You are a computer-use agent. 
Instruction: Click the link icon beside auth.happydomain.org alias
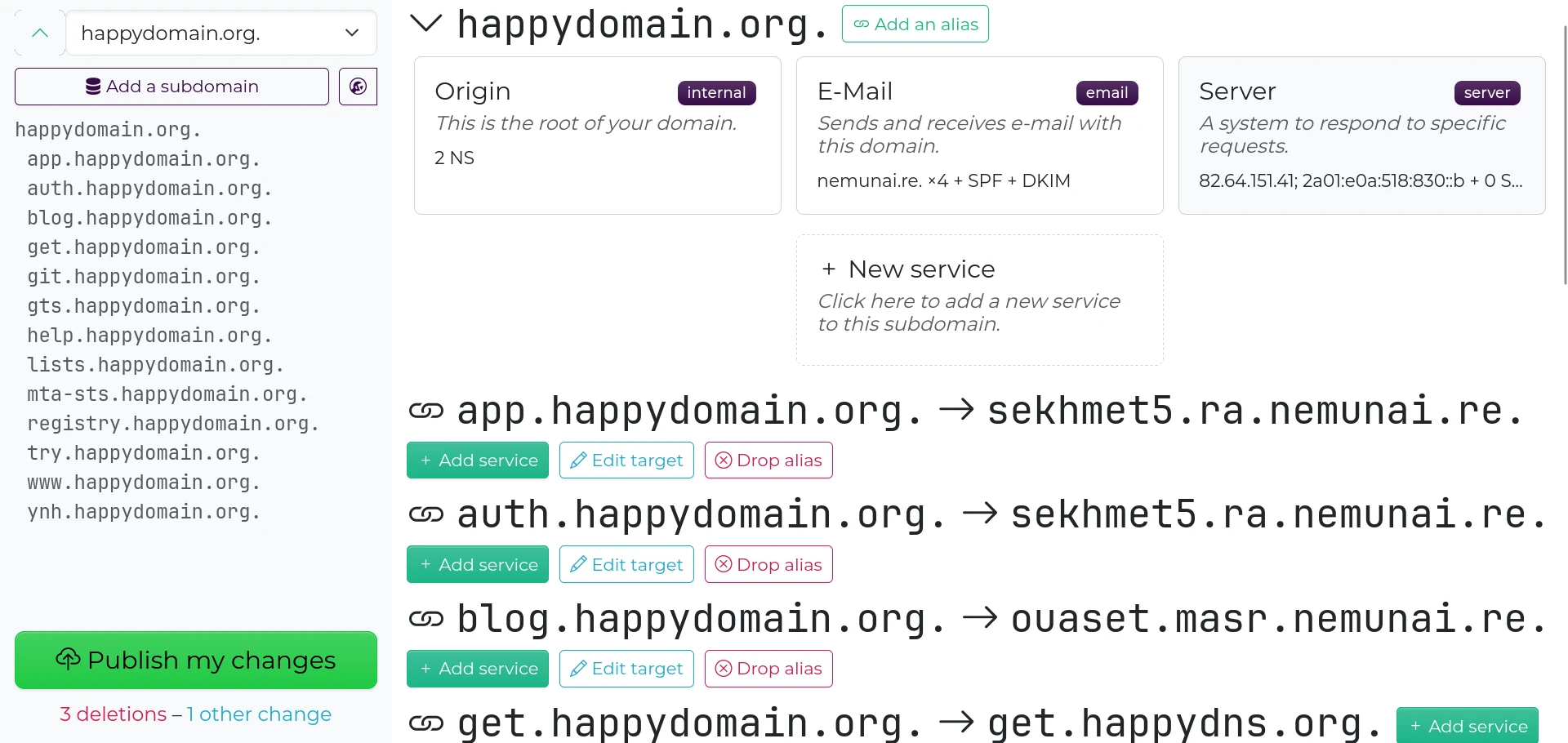(425, 514)
